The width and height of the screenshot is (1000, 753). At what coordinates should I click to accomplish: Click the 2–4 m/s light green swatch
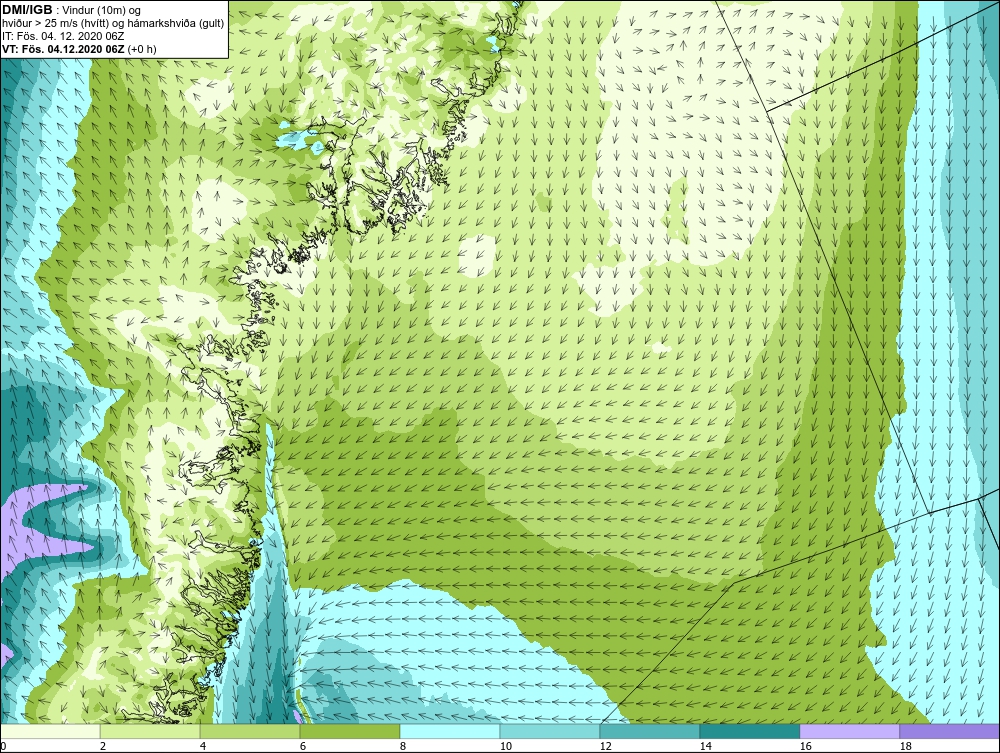point(151,731)
